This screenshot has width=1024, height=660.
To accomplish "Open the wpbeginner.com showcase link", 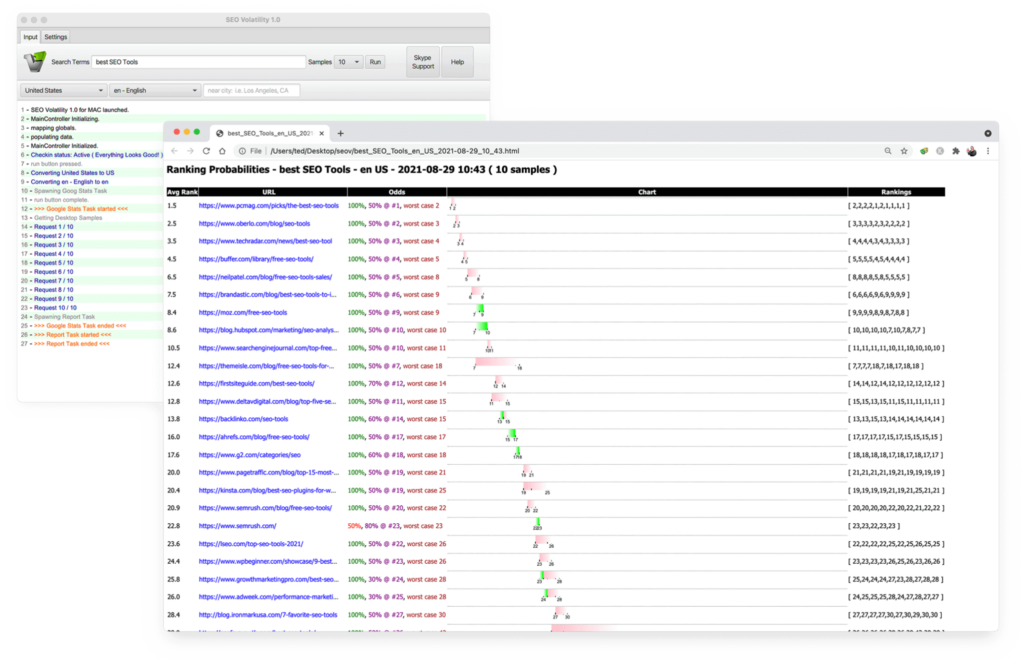I will 268,561.
